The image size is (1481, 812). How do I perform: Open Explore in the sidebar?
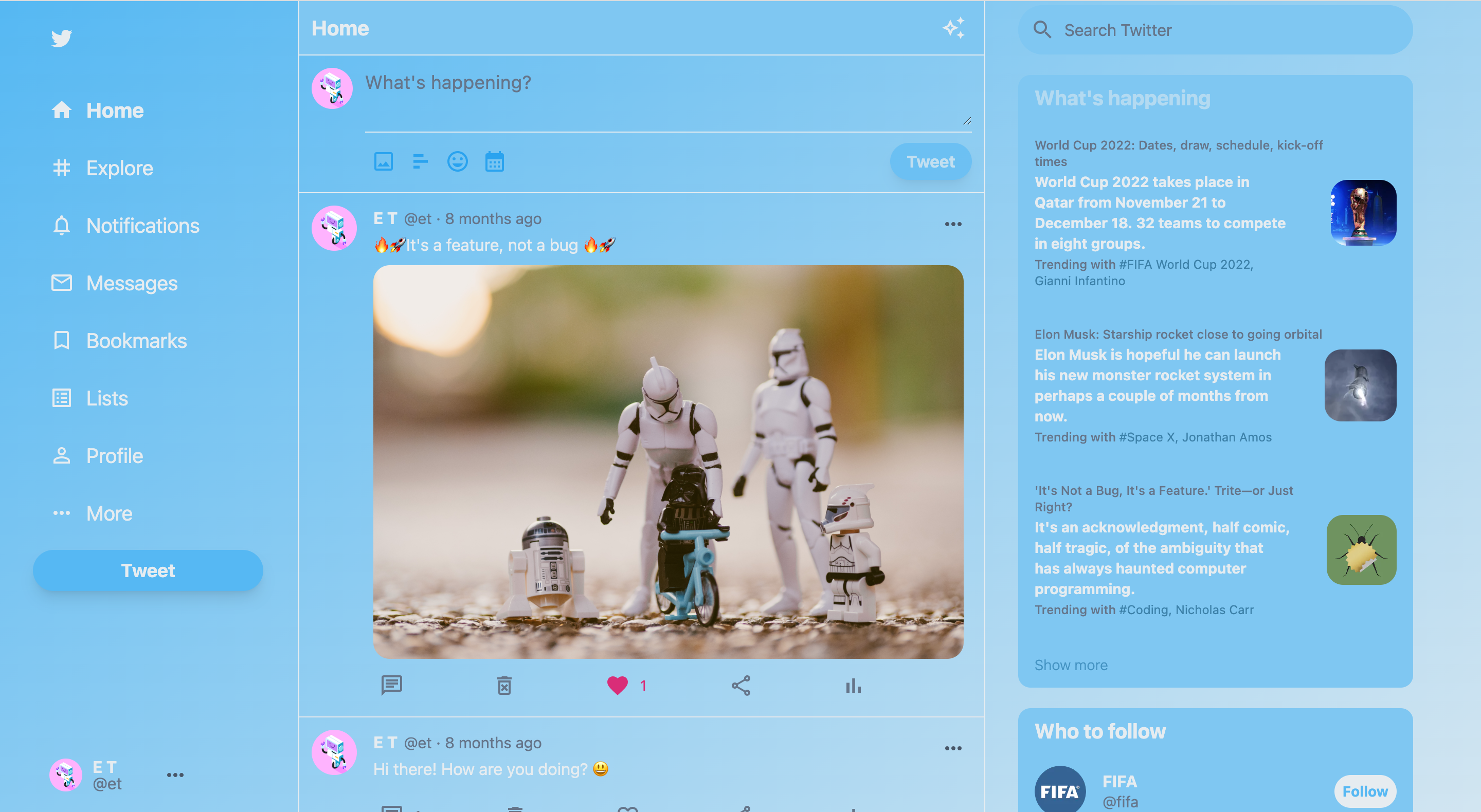pos(102,168)
